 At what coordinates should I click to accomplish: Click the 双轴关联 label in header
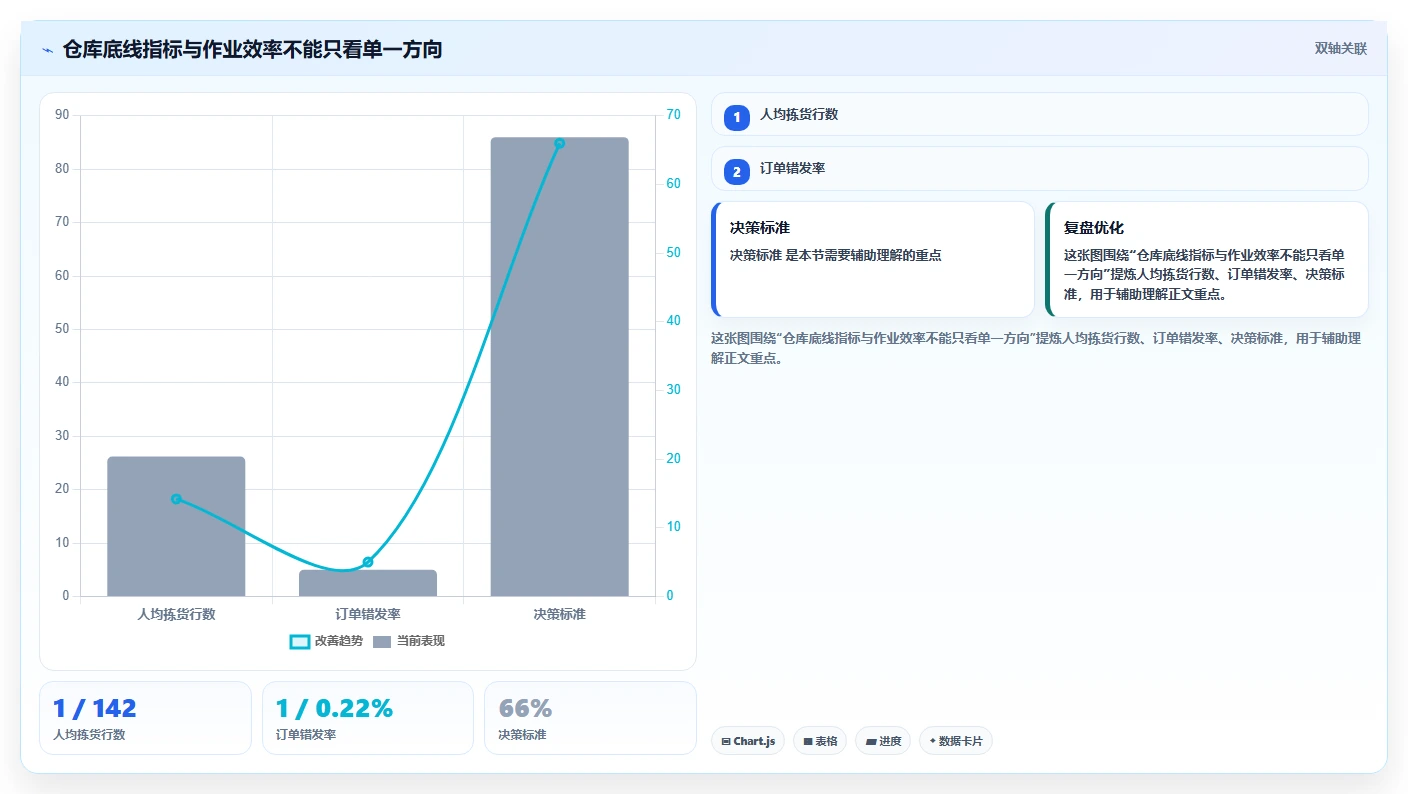1340,49
